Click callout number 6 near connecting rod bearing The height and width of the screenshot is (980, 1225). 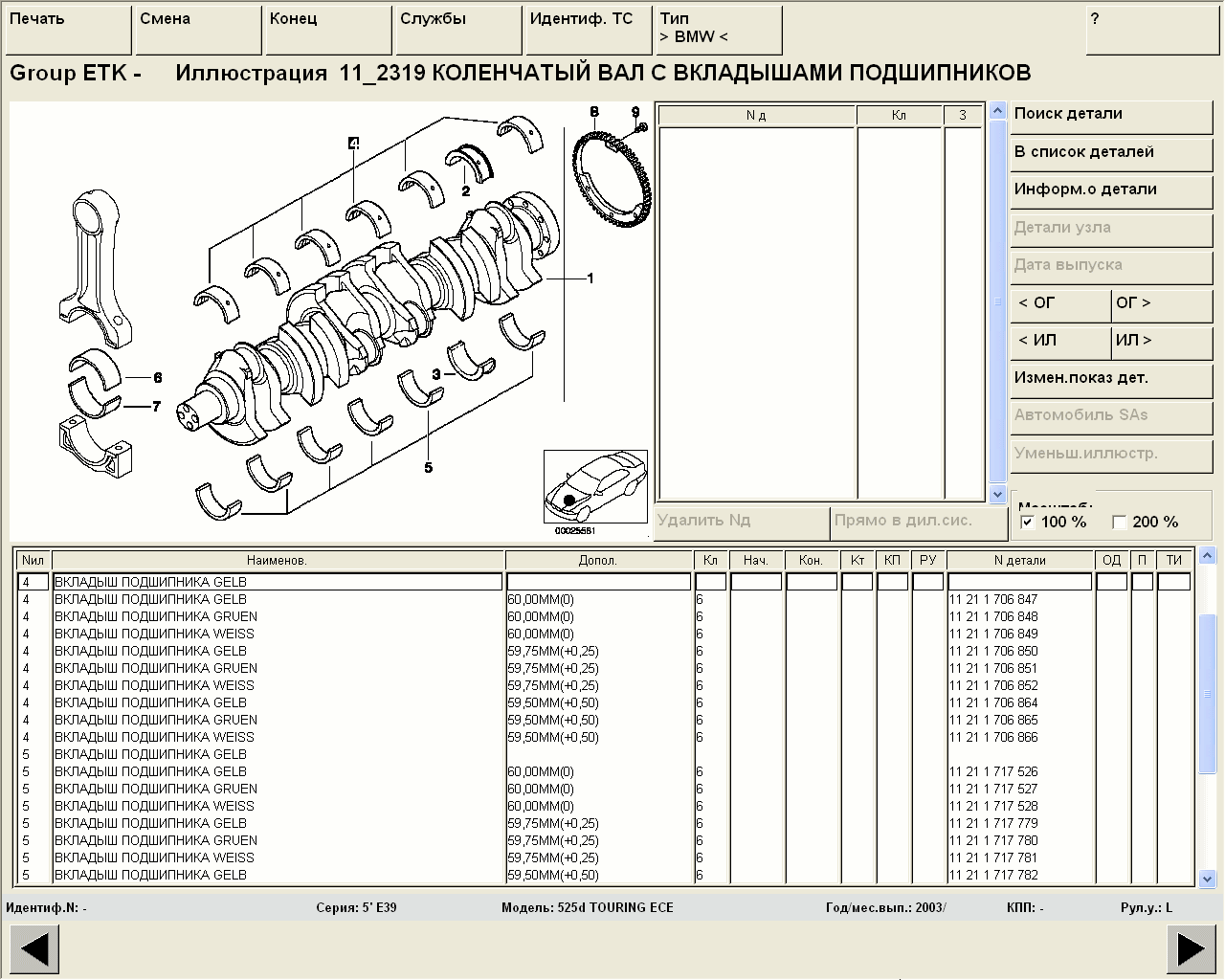tap(158, 378)
